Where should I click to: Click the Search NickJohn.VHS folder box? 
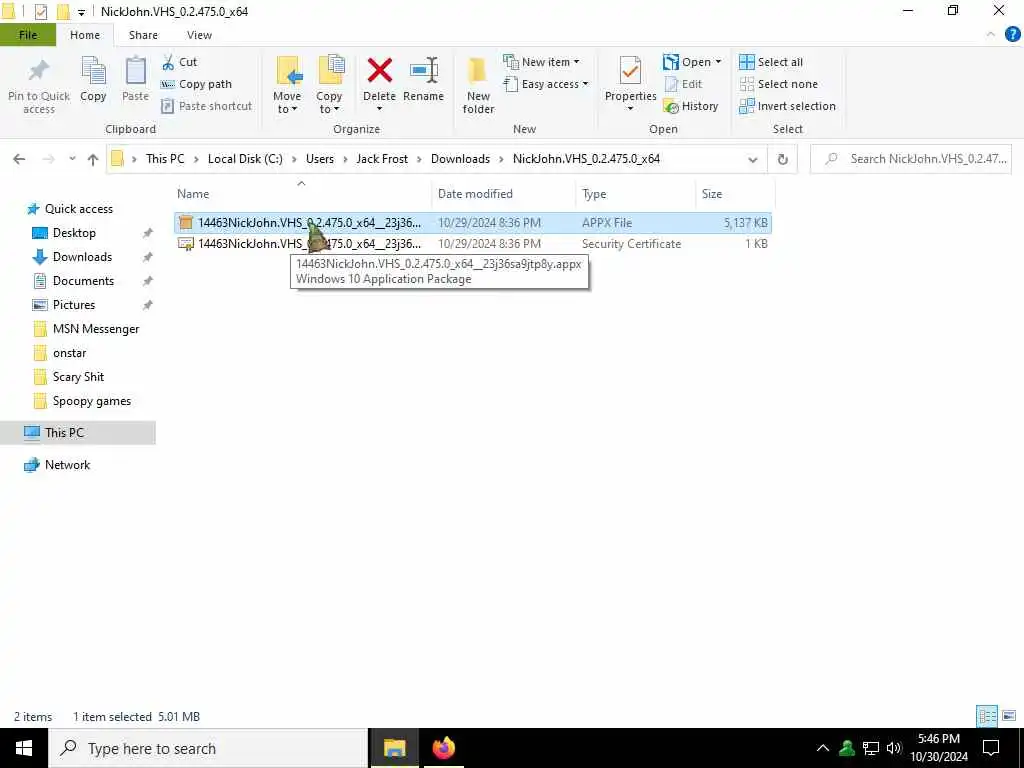pos(911,159)
